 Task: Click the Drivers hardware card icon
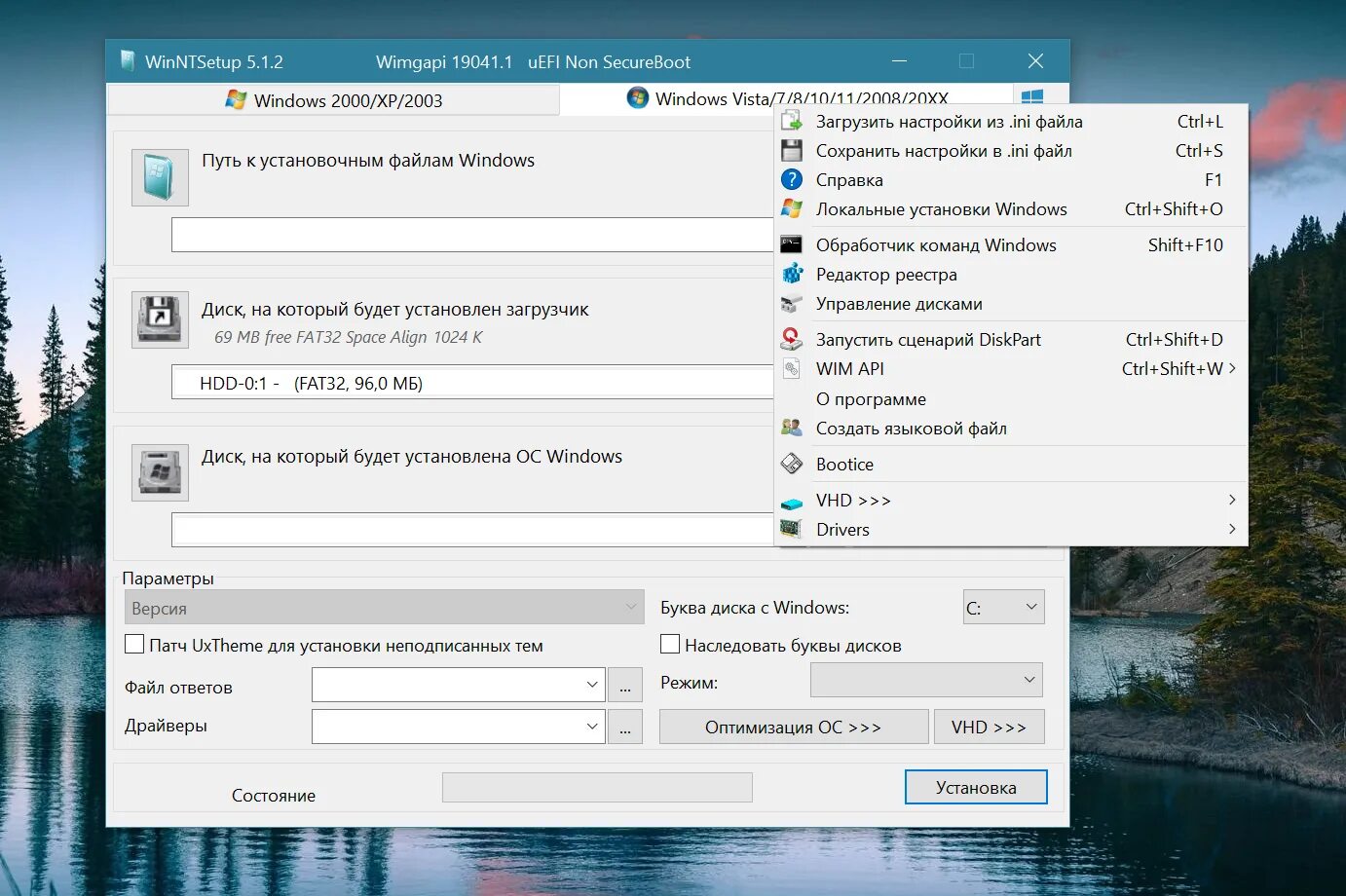[792, 529]
